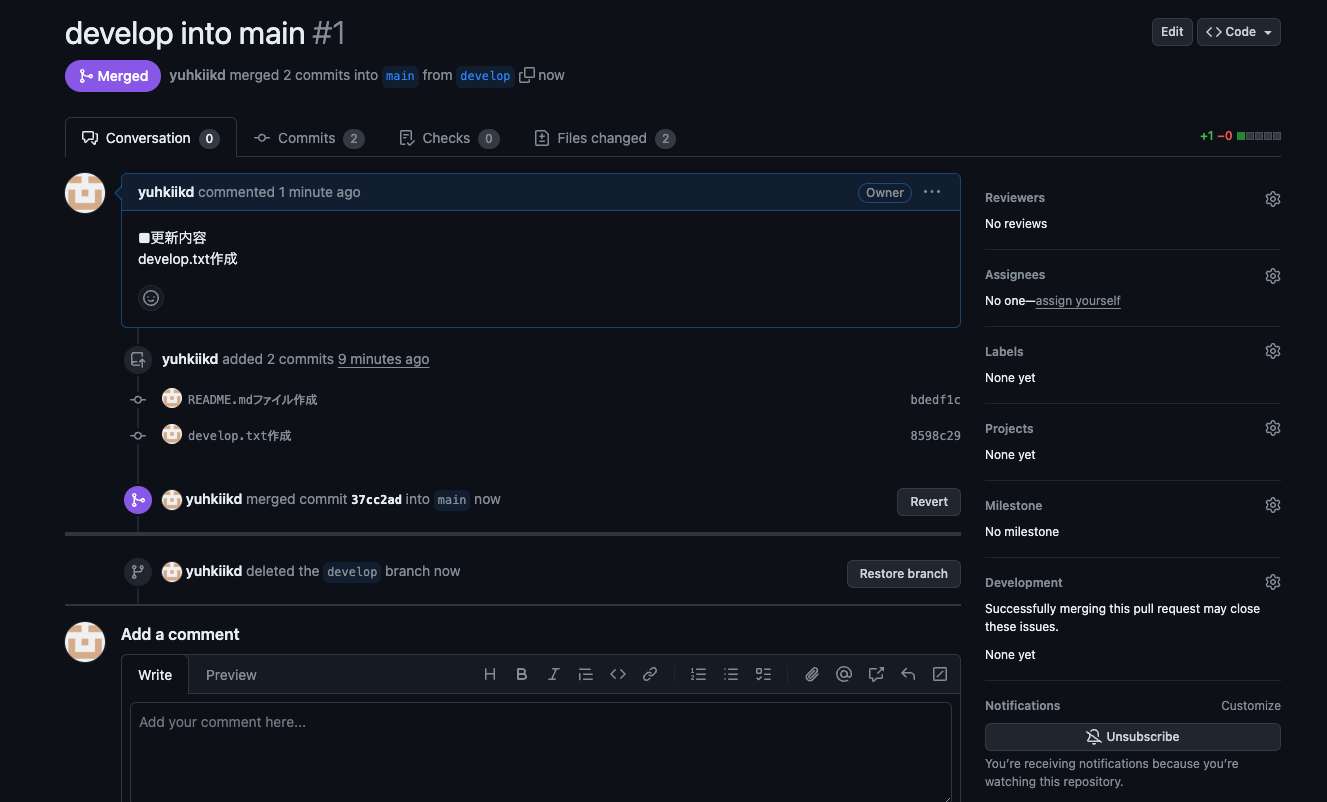Open the main branch link in header
The image size is (1327, 802).
(400, 76)
